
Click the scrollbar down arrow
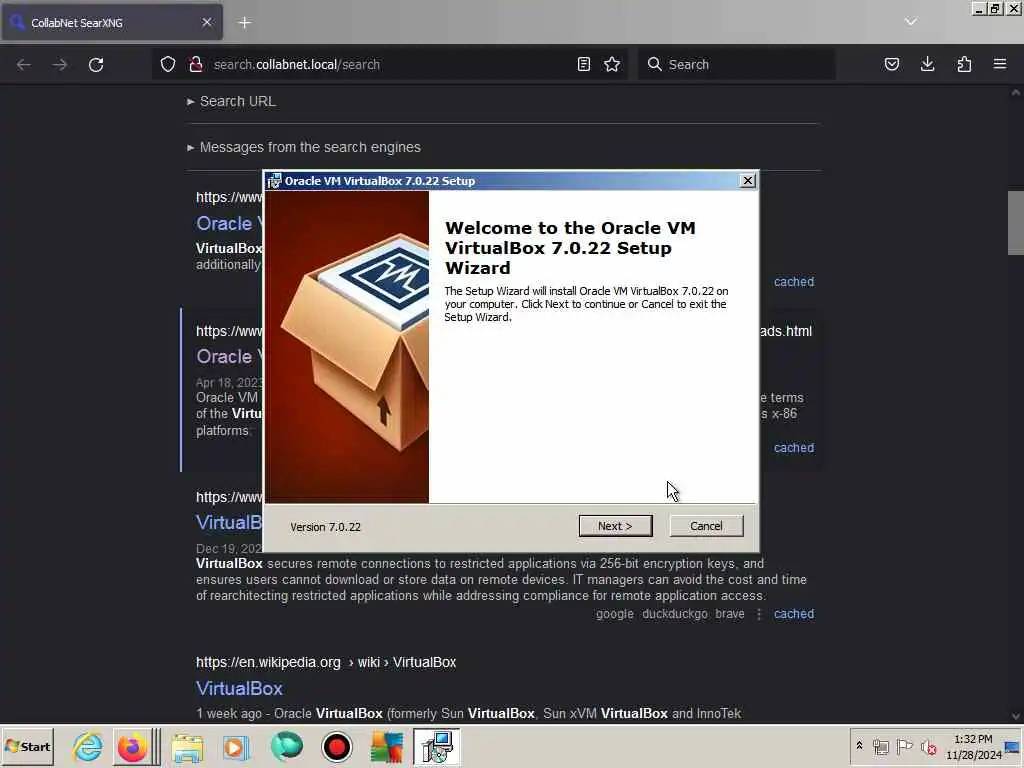[1016, 716]
